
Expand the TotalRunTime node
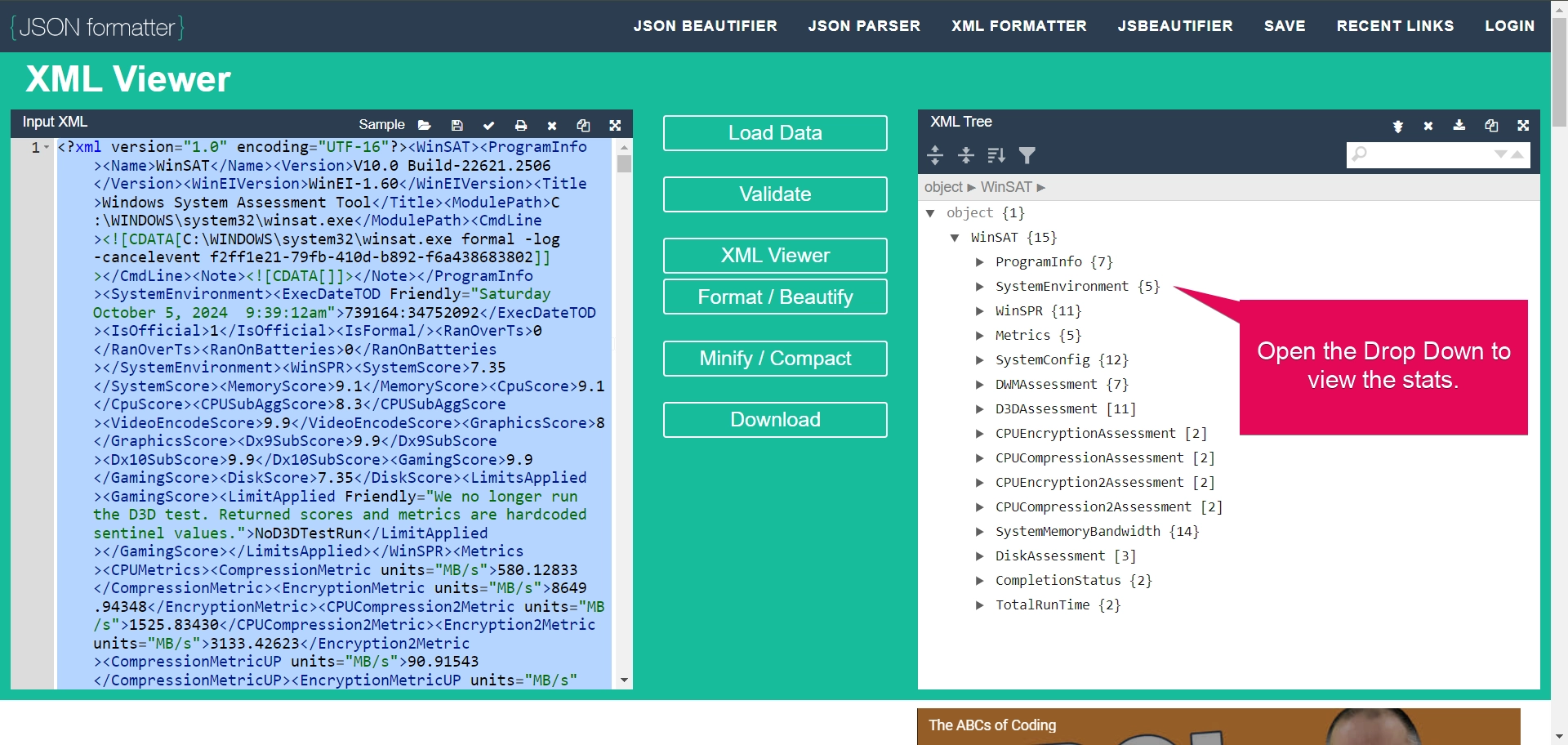point(979,605)
